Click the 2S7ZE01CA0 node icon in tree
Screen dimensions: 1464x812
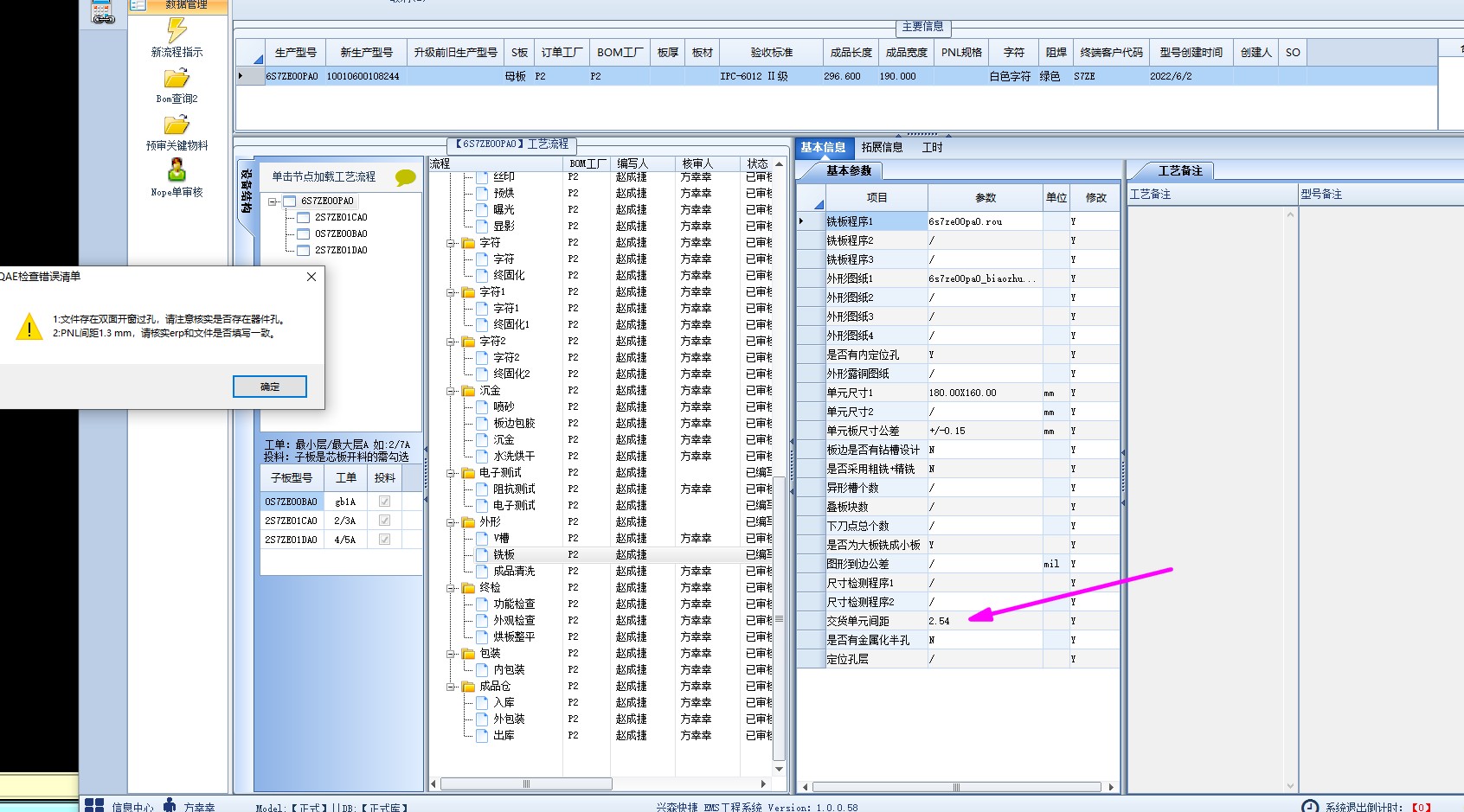[x=304, y=218]
